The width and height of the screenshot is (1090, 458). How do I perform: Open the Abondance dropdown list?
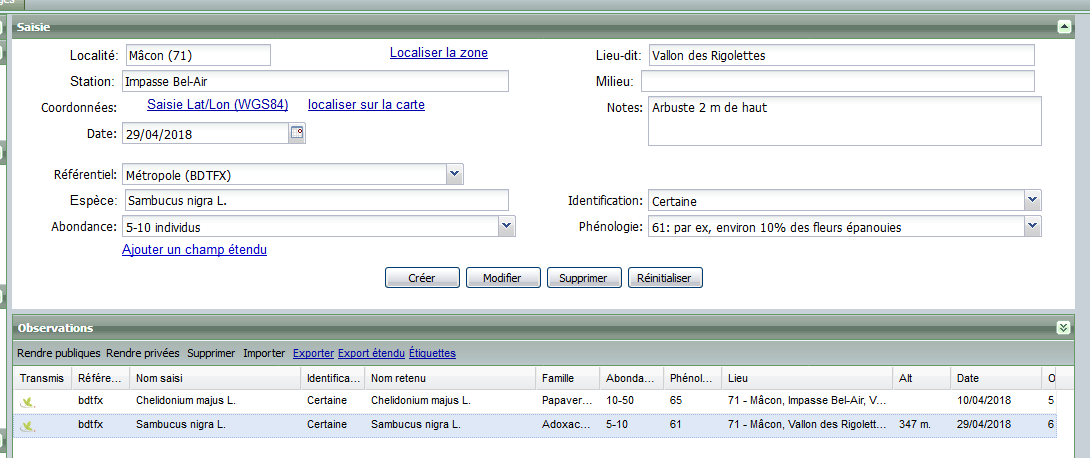click(x=506, y=227)
